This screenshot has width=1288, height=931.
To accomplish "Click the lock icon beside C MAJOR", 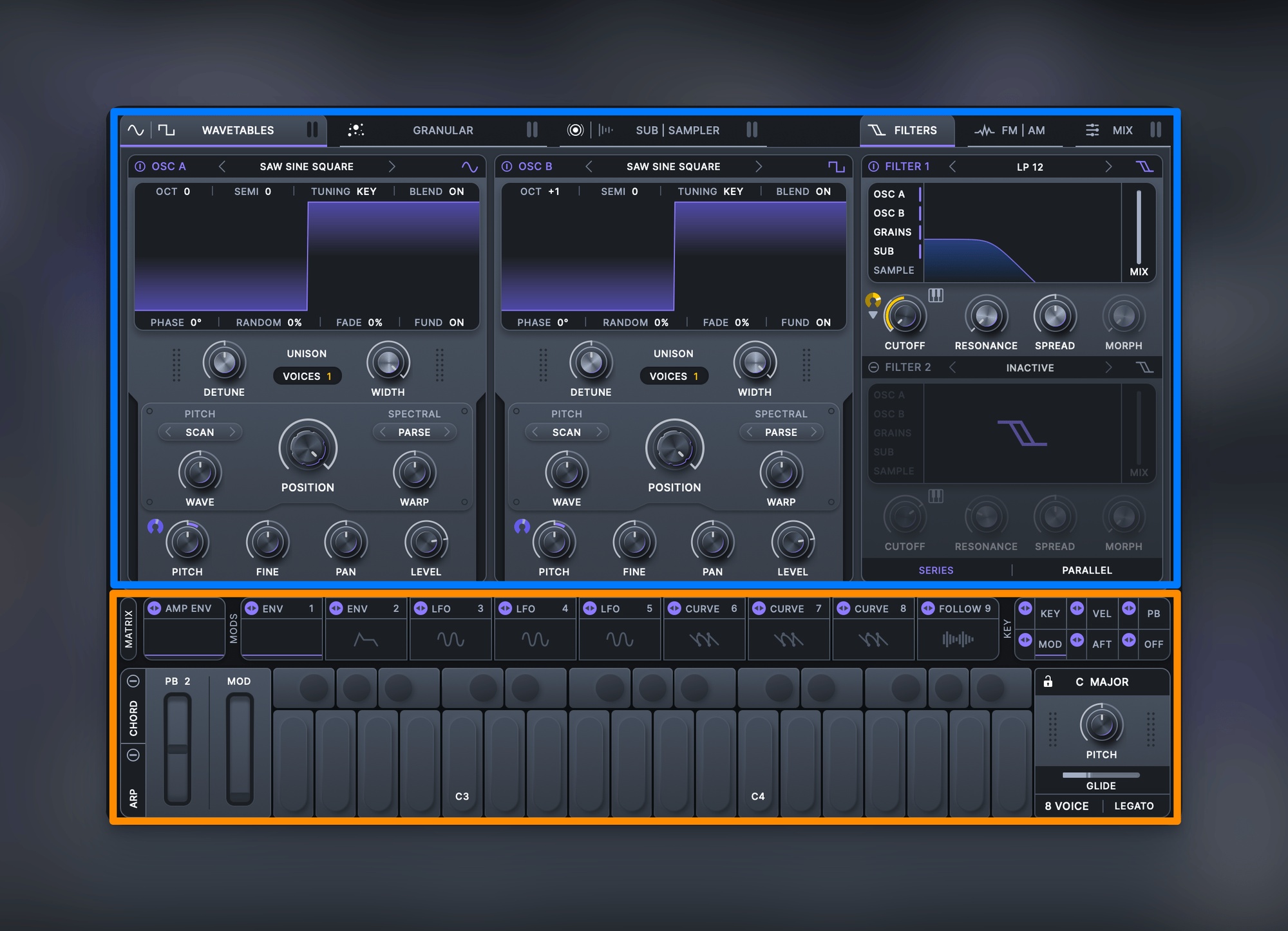I will [x=1048, y=681].
